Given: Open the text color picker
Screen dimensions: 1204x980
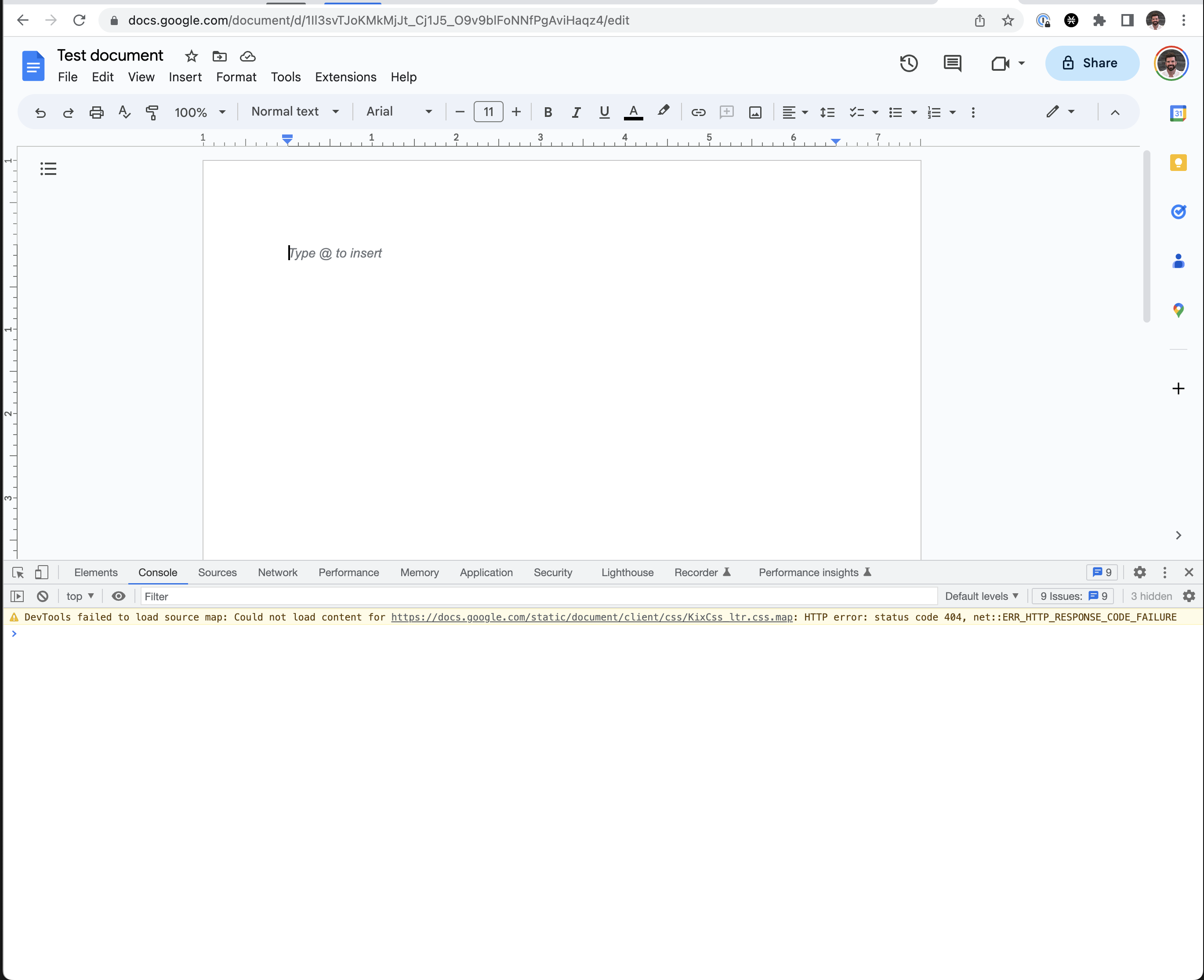Looking at the screenshot, I should coord(633,112).
